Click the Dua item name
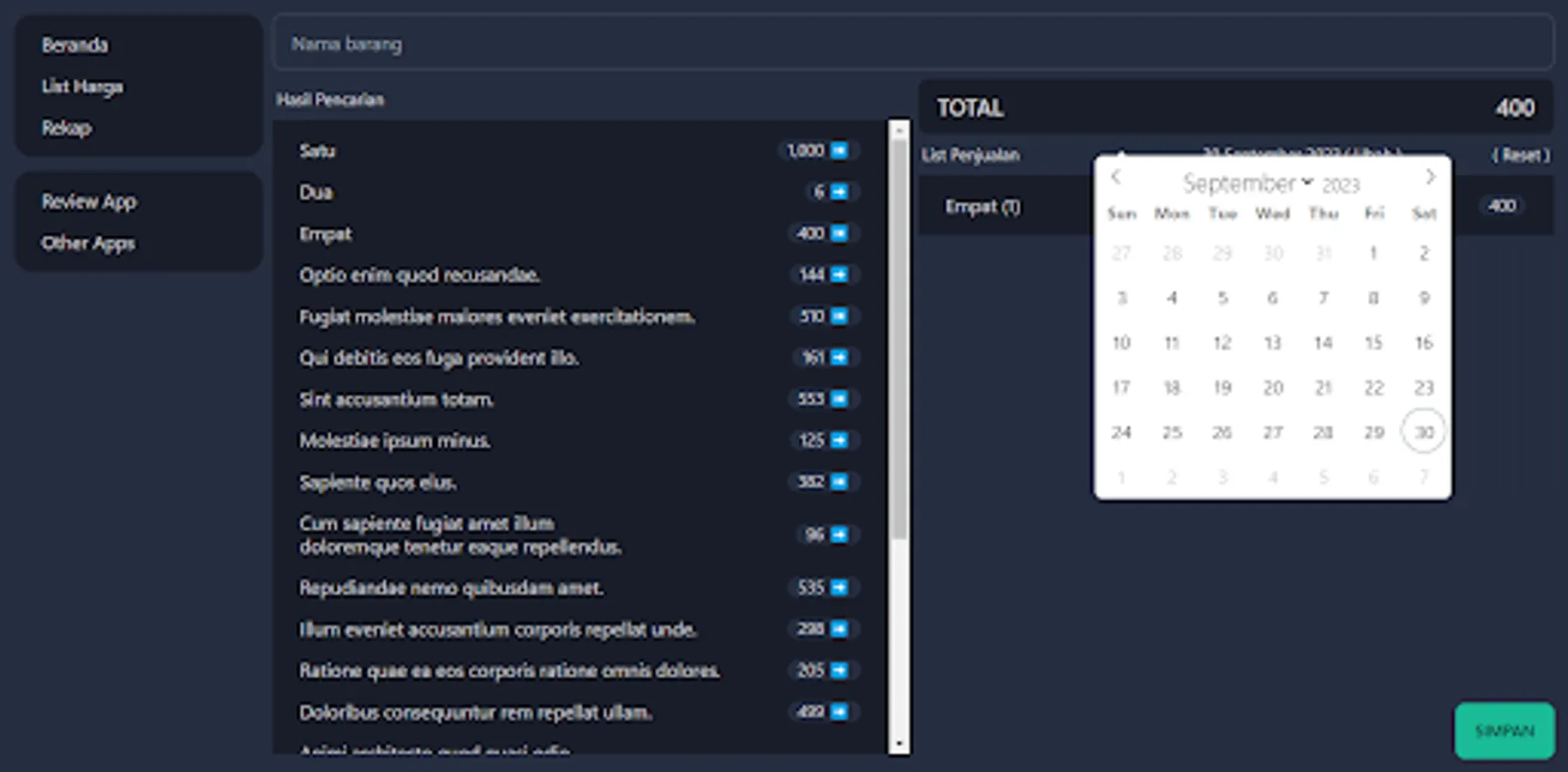This screenshot has width=1568, height=772. (x=315, y=192)
